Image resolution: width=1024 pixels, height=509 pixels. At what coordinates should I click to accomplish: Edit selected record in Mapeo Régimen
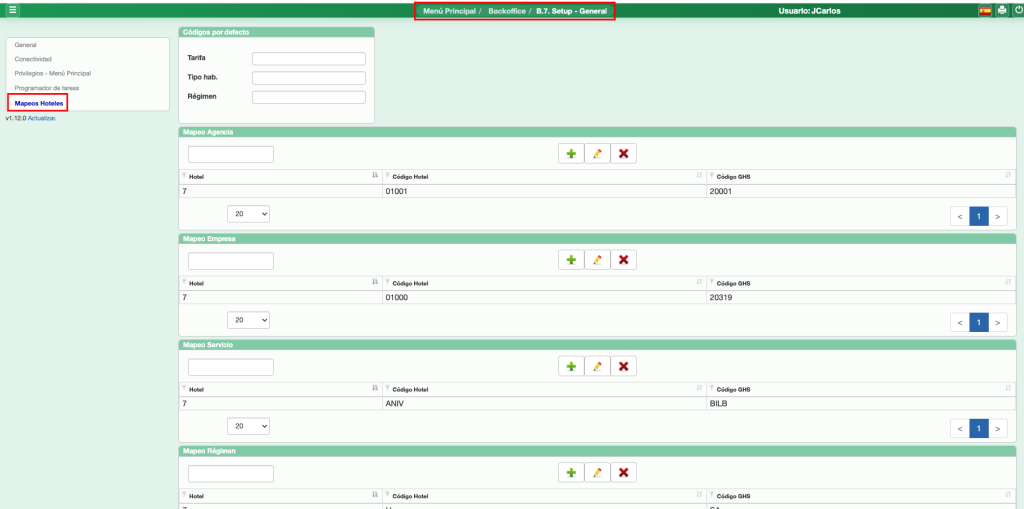(x=597, y=472)
